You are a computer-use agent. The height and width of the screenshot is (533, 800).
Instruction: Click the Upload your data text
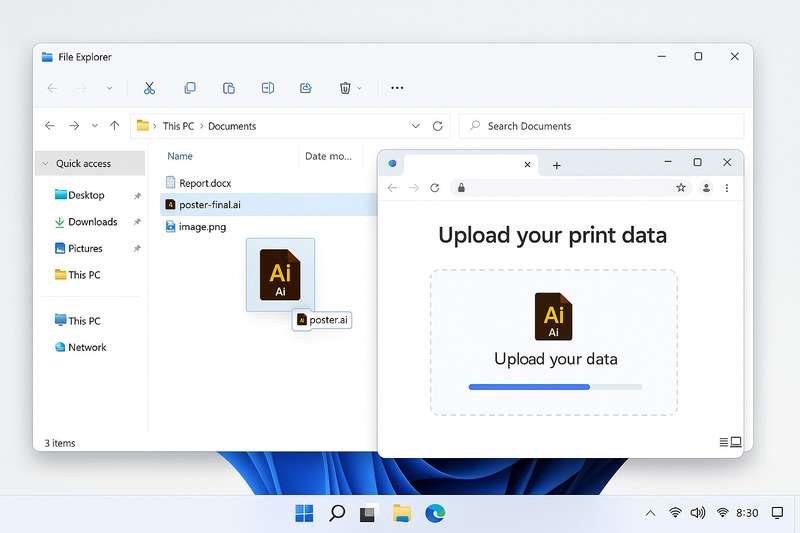click(556, 359)
